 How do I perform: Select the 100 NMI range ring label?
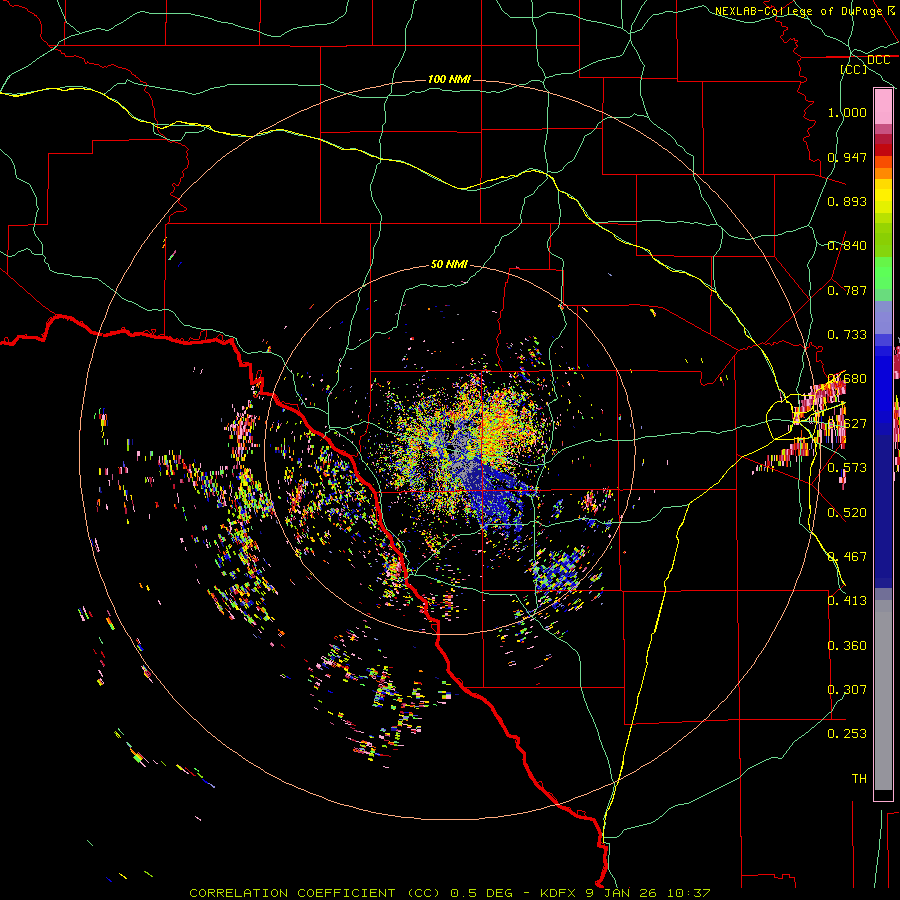click(449, 79)
